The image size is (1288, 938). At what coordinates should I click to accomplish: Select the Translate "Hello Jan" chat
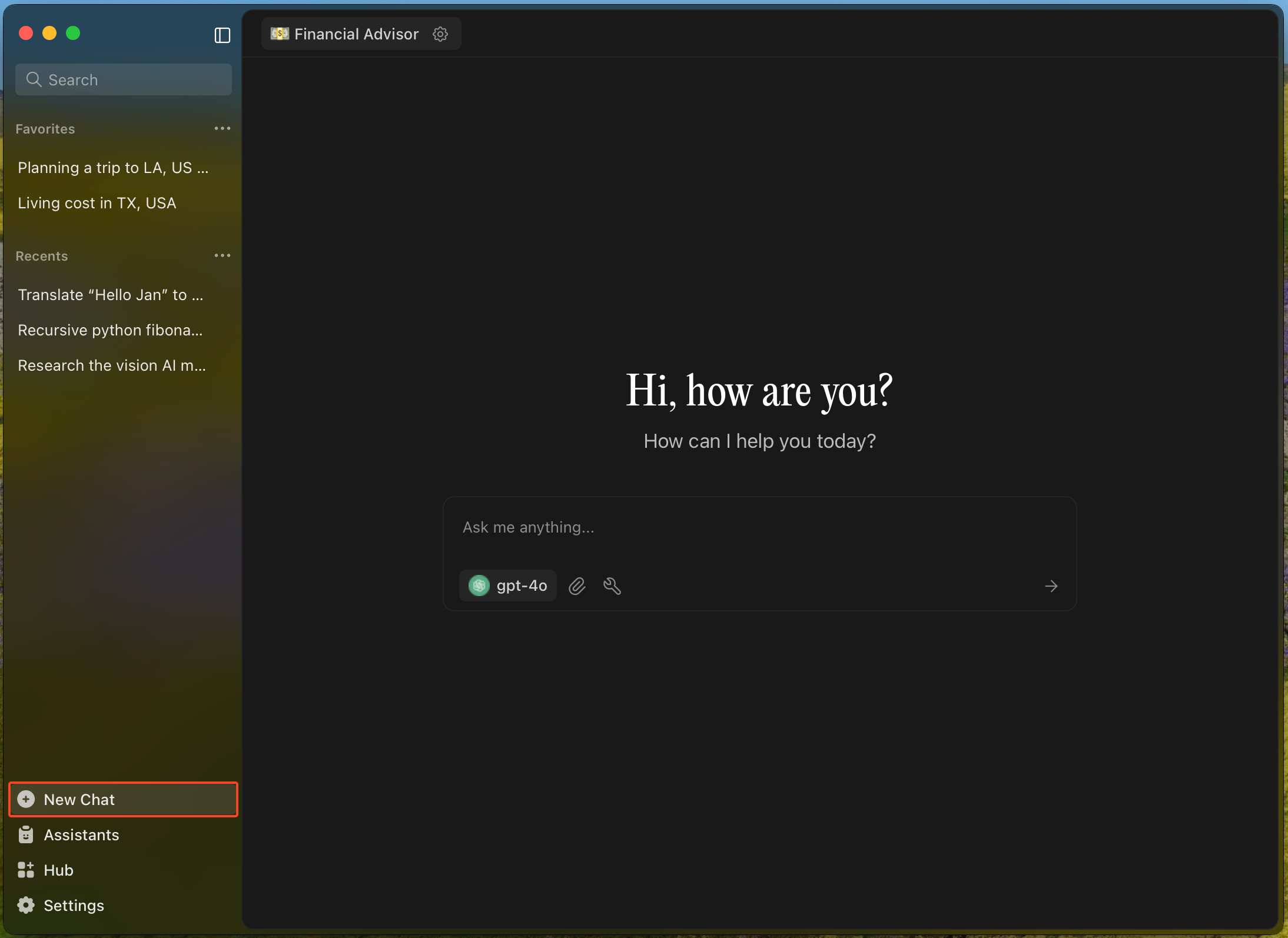111,295
